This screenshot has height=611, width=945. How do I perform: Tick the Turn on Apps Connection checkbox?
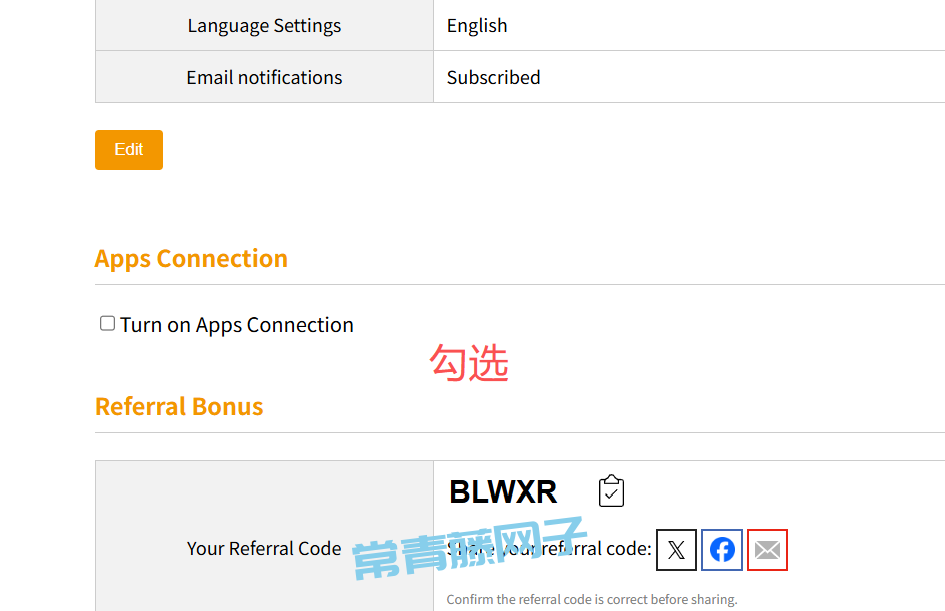[107, 324]
